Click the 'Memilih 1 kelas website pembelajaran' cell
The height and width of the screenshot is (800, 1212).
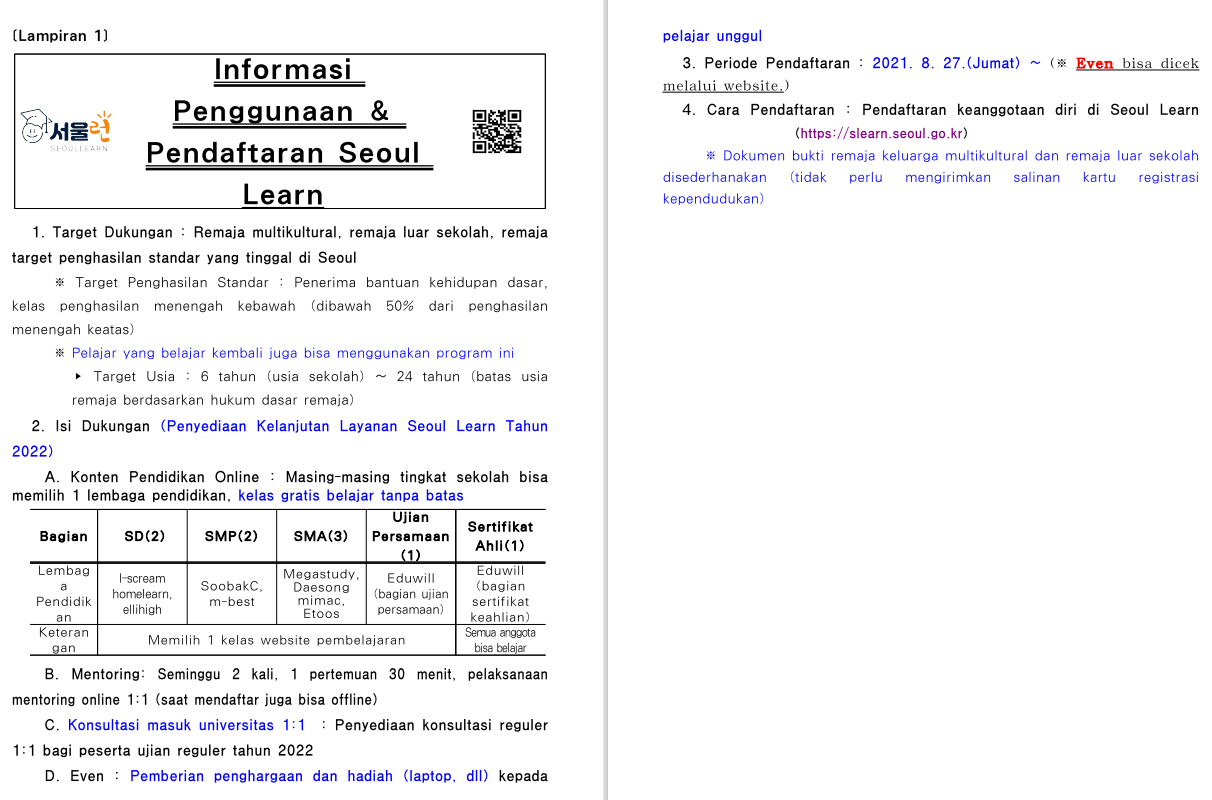pyautogui.click(x=277, y=640)
